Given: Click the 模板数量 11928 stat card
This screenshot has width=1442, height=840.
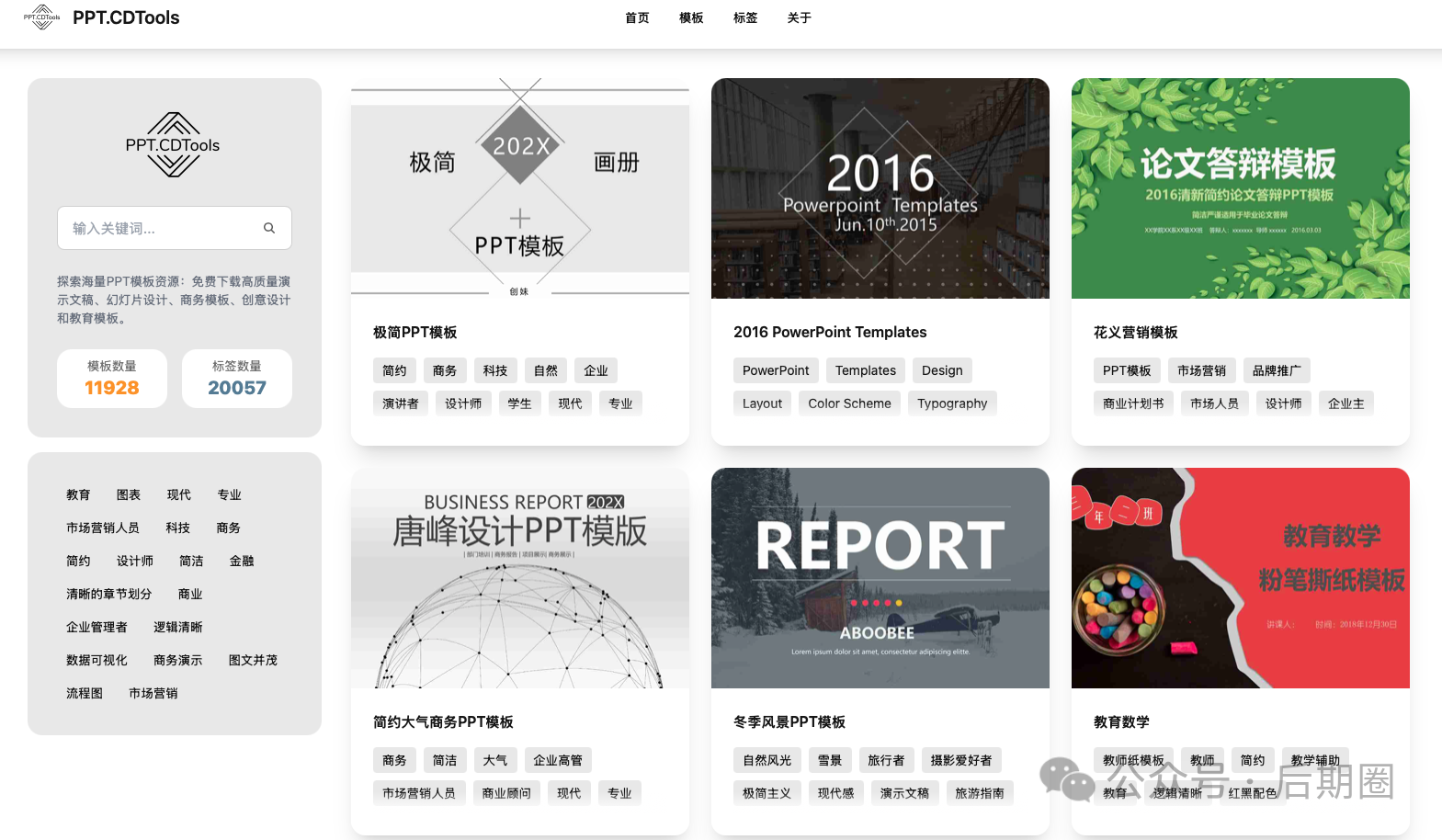Looking at the screenshot, I should click(112, 379).
